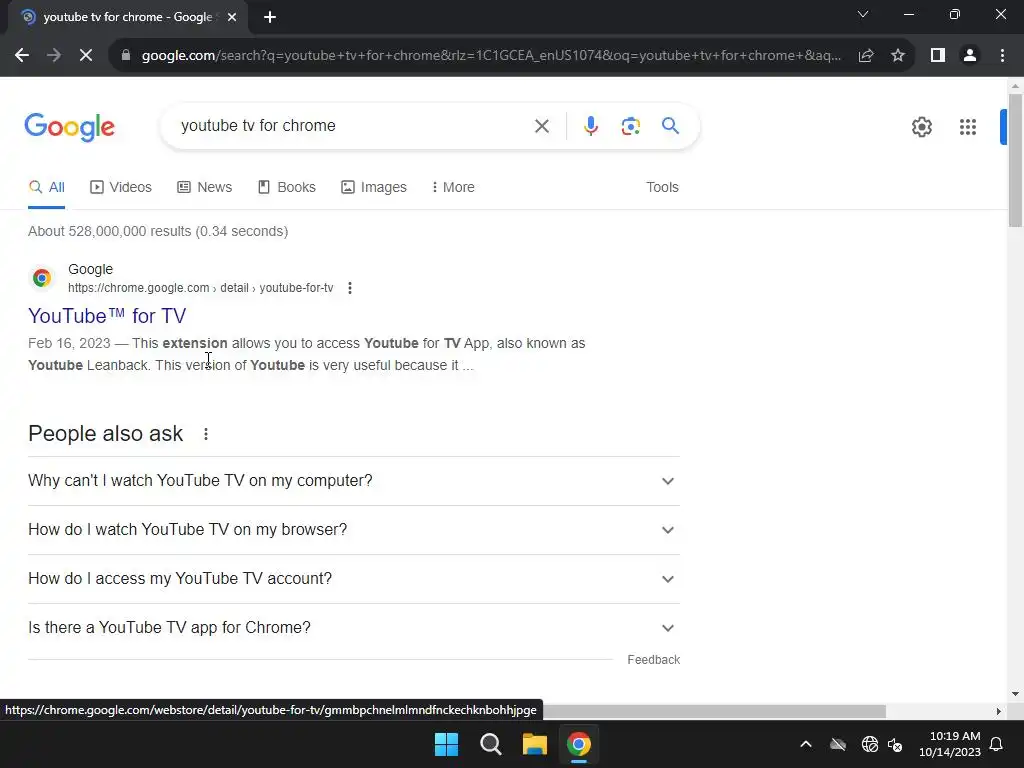Open the notifications bell

click(997, 744)
